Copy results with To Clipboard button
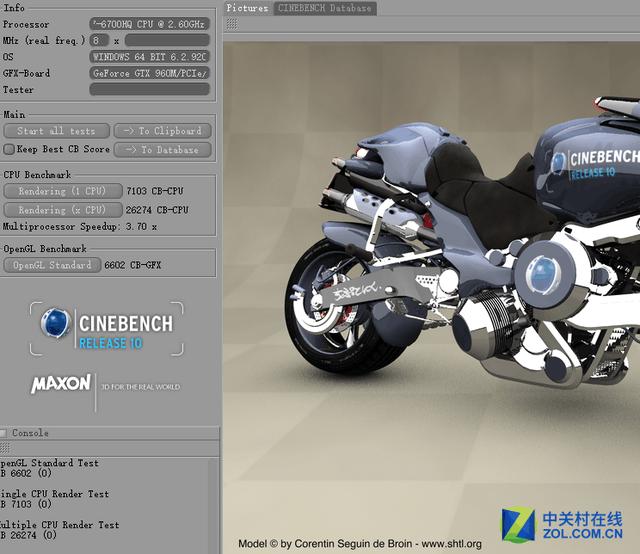Viewport: 640px width, 554px height. point(163,131)
